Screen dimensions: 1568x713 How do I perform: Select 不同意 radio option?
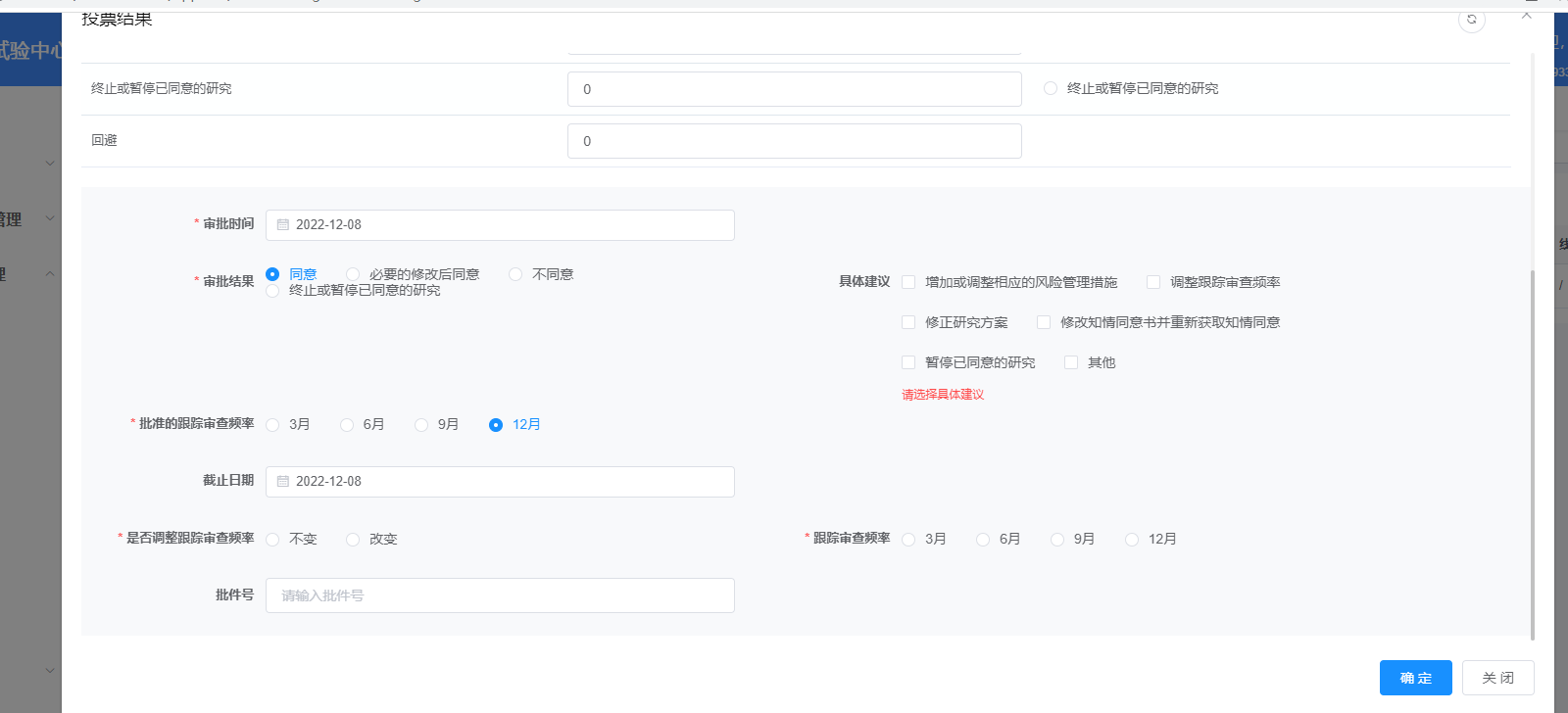pyautogui.click(x=515, y=274)
